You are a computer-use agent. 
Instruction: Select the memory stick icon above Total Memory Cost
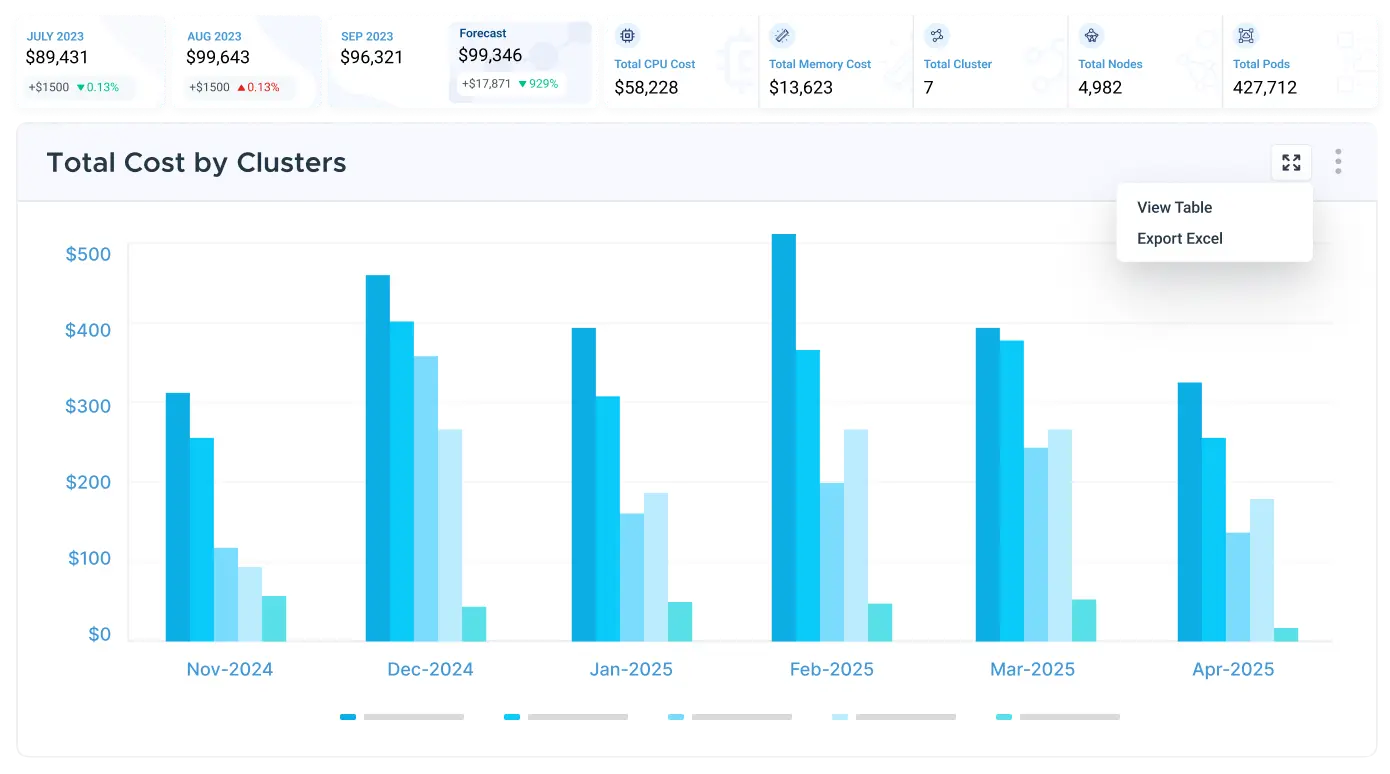pyautogui.click(x=782, y=35)
